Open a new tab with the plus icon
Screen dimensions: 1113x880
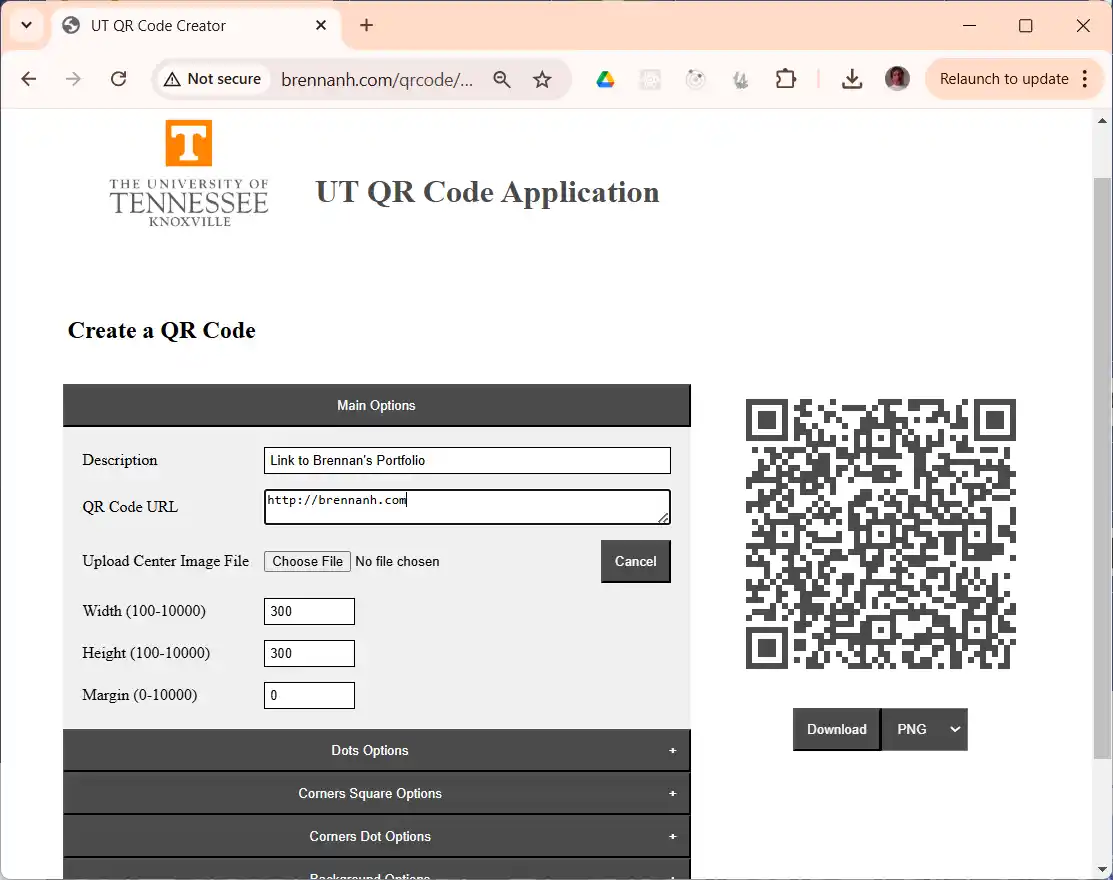[x=366, y=26]
